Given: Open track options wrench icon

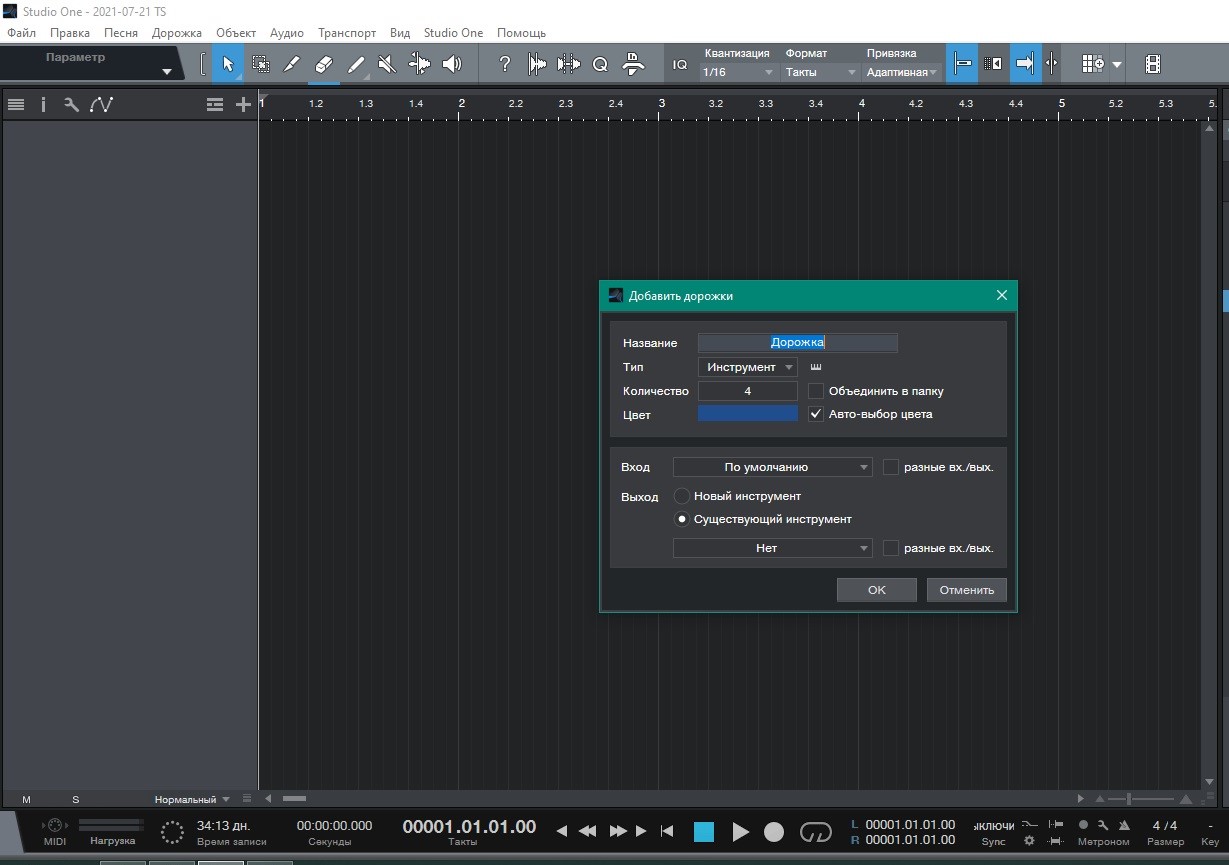Looking at the screenshot, I should click(71, 104).
